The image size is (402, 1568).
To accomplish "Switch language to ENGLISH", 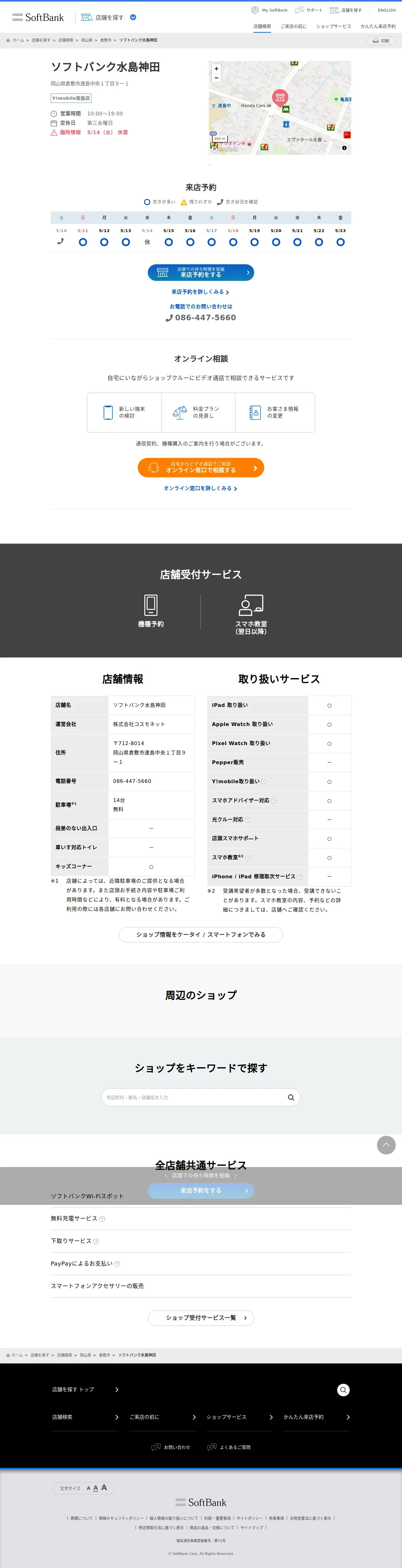I will pyautogui.click(x=386, y=10).
